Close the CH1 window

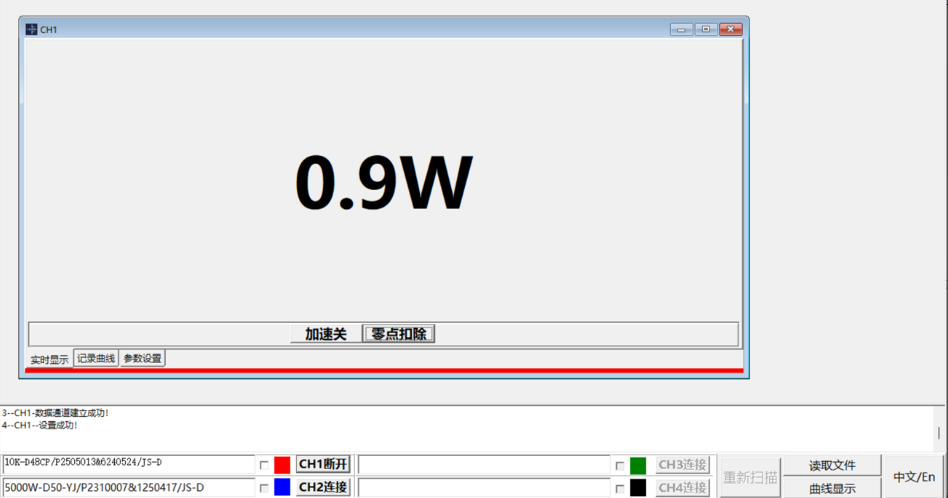pos(730,29)
